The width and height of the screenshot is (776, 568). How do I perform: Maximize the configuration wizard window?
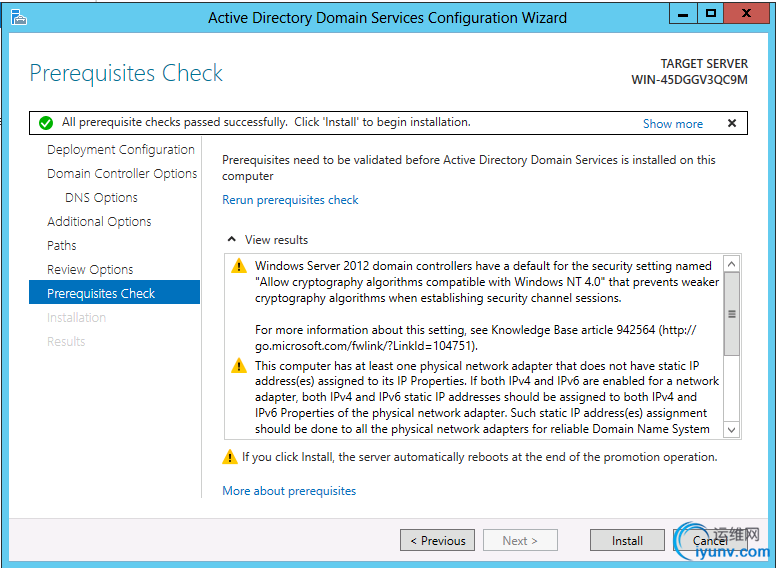(711, 14)
